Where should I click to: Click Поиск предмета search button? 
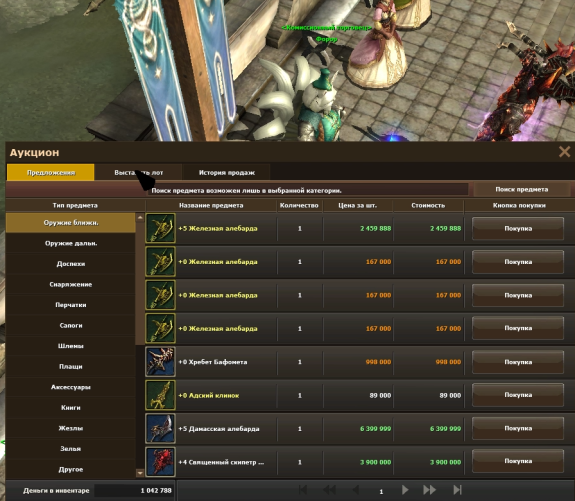[x=521, y=189]
